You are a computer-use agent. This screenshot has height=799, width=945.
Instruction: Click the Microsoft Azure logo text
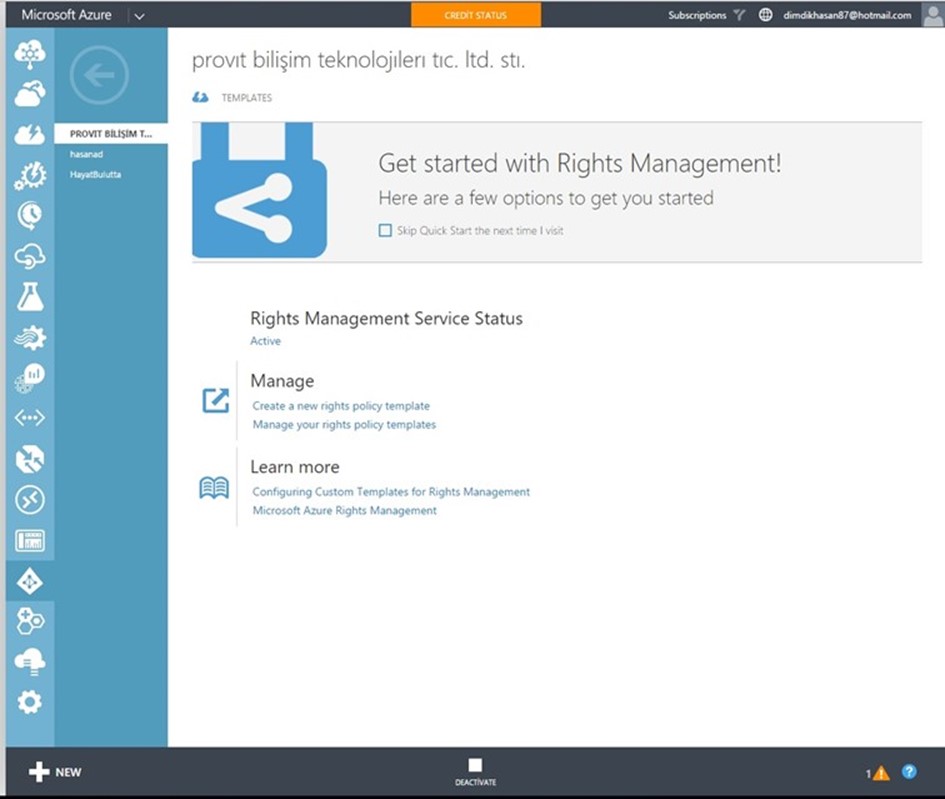point(66,15)
